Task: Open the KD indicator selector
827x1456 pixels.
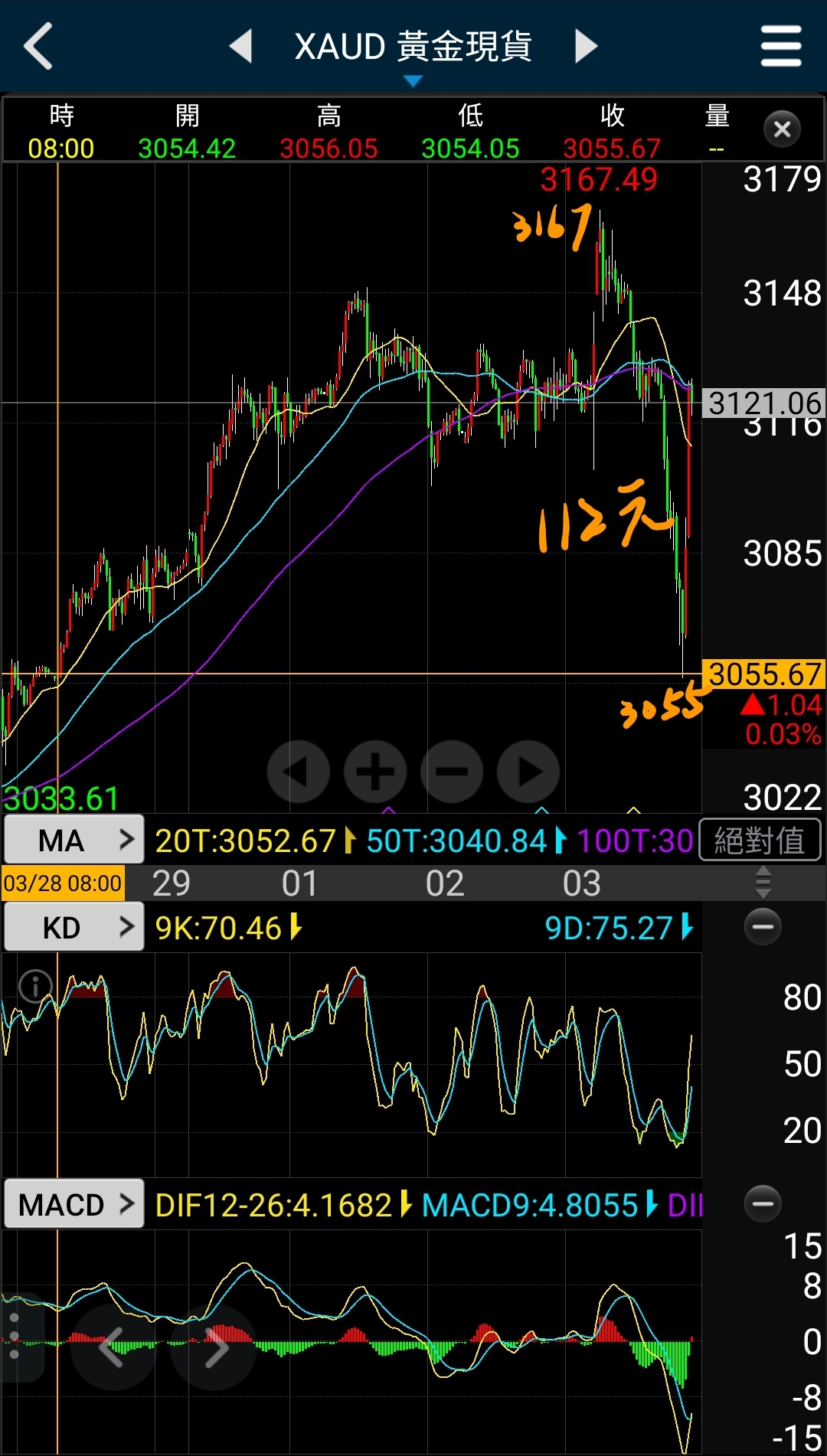Action: [74, 928]
